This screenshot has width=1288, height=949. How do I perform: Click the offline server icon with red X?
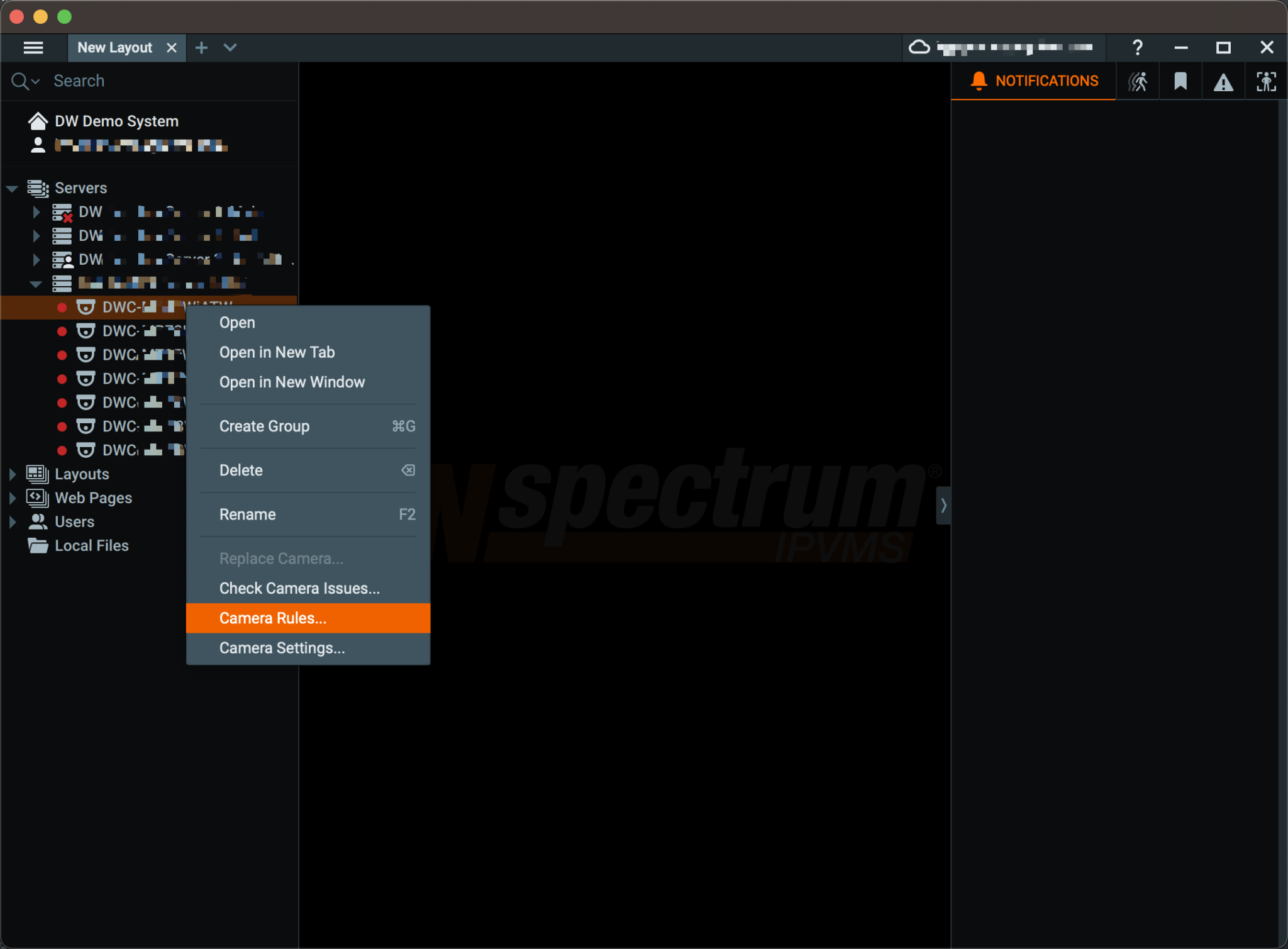tap(62, 213)
